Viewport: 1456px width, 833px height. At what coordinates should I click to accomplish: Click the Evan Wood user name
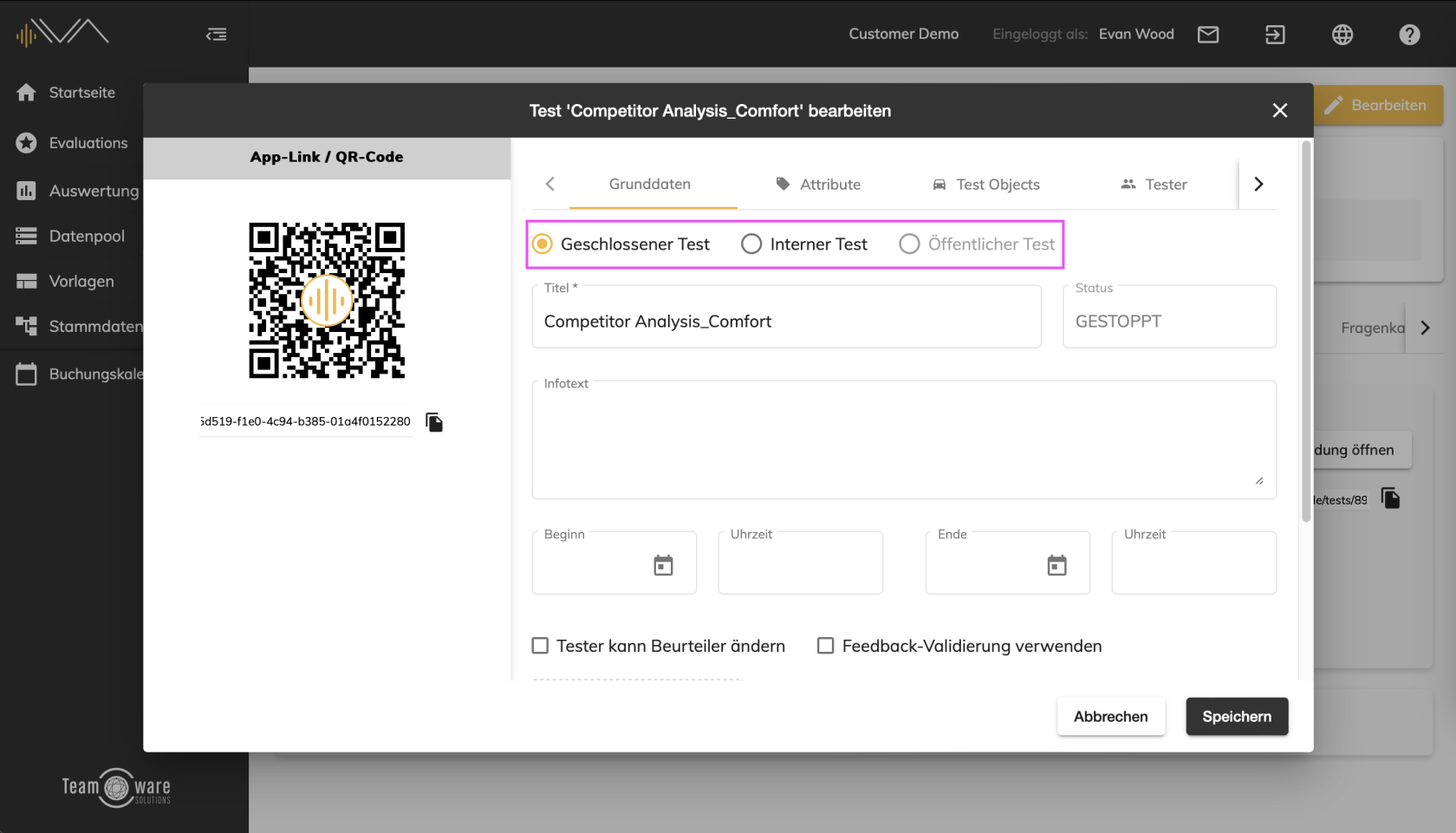click(x=1136, y=34)
